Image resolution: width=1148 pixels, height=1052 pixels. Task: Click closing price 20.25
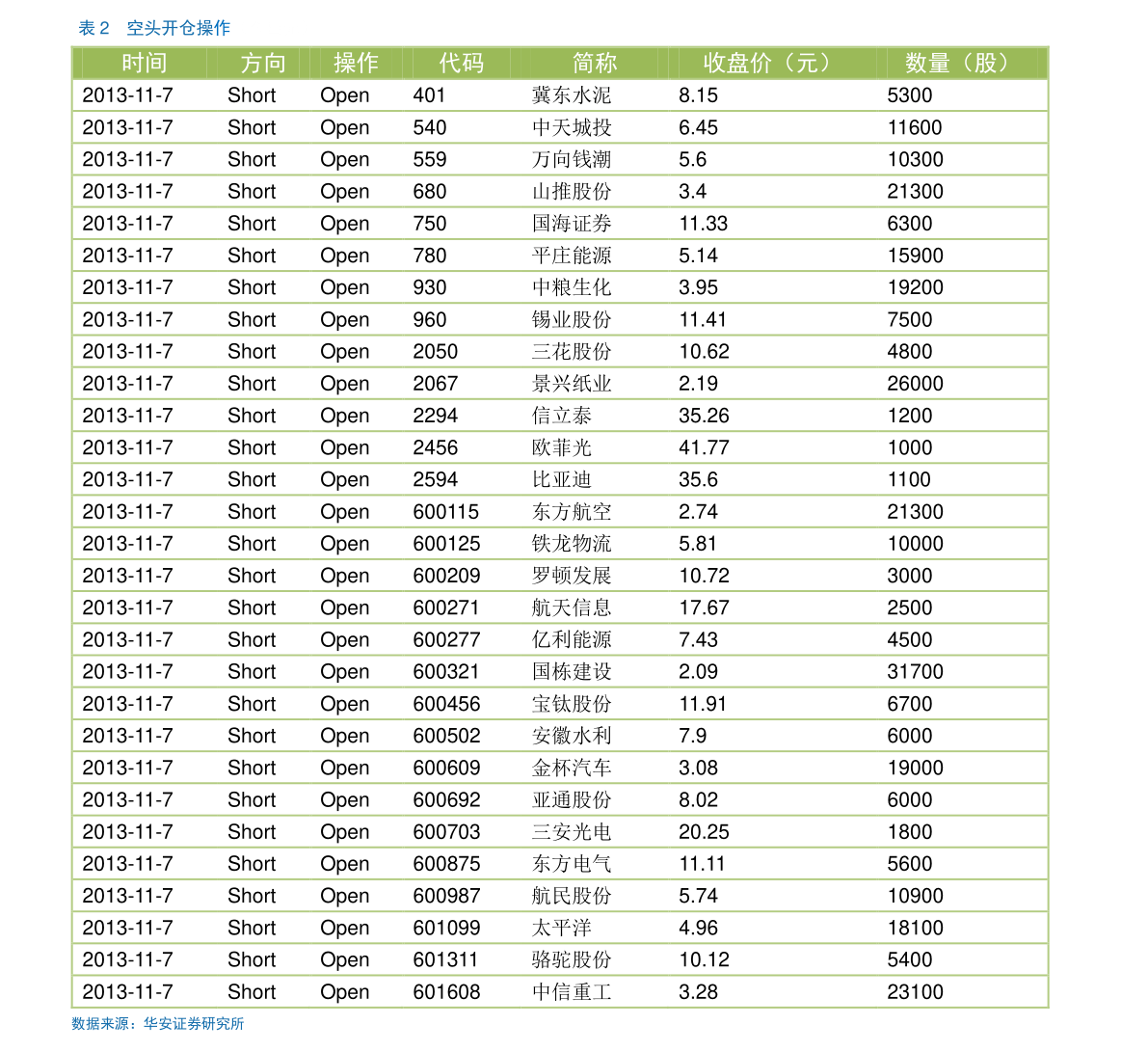coord(705,832)
